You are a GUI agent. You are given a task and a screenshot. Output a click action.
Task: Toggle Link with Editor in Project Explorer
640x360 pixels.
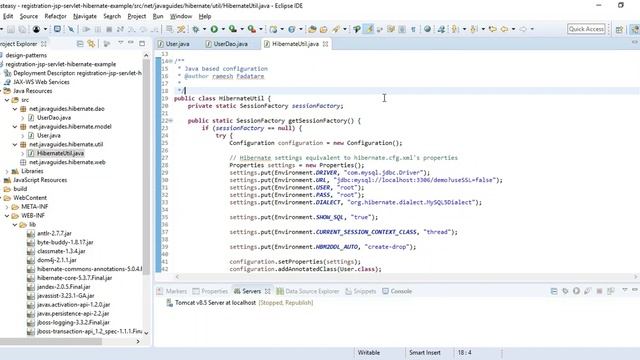coord(91,44)
